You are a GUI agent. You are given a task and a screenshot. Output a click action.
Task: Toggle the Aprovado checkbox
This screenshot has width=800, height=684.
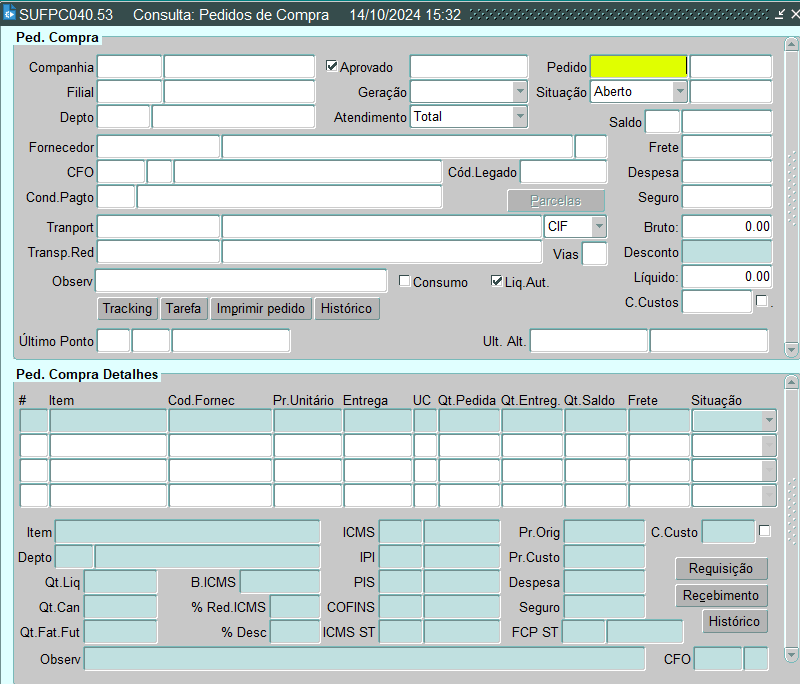pos(333,67)
